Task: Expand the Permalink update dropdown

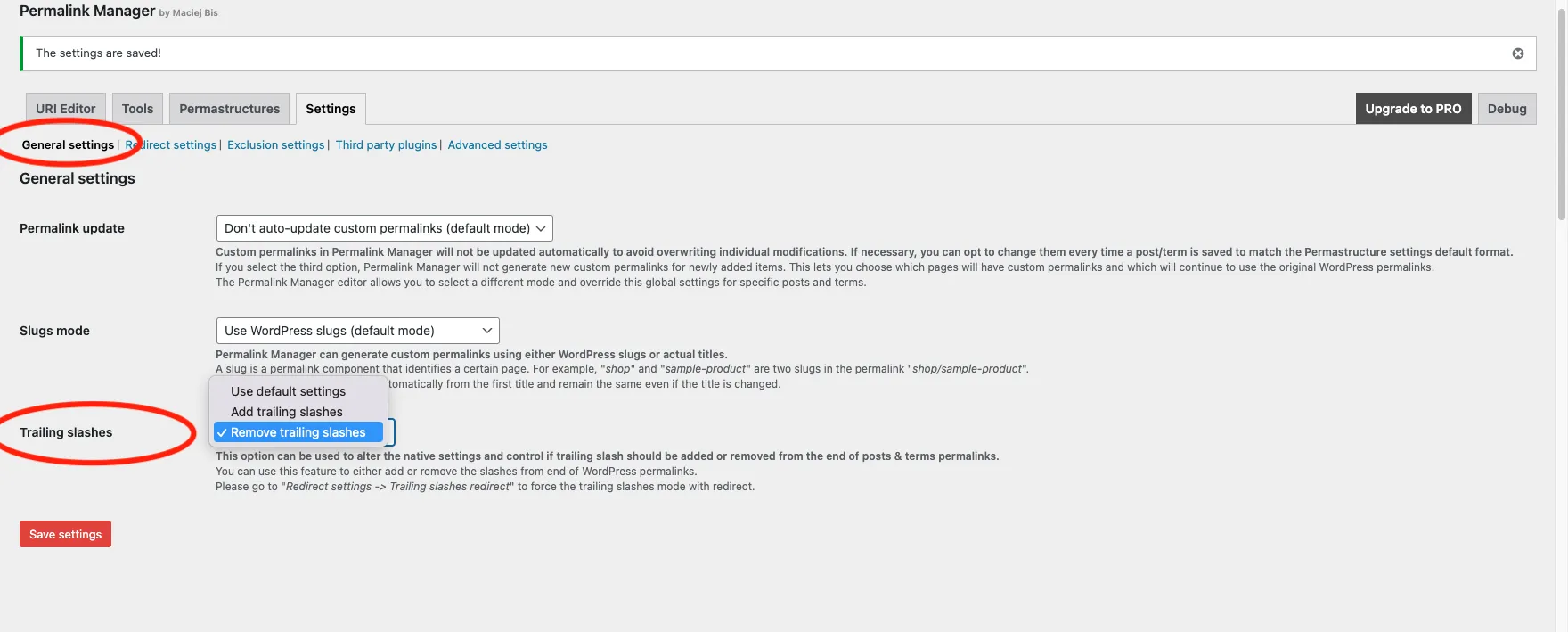Action: 384,228
